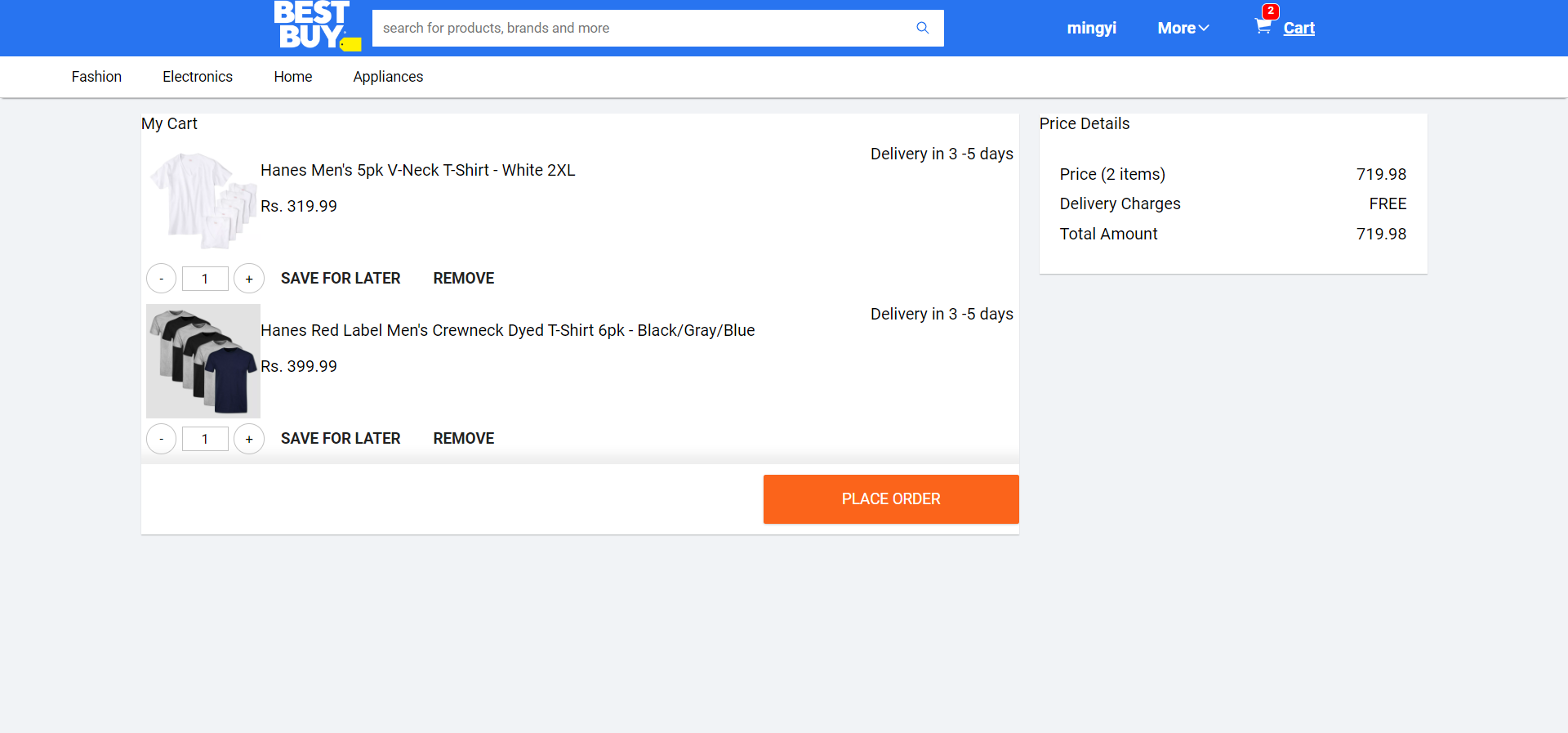Viewport: 1568px width, 733px height.
Task: Open the Fashion category menu
Action: (96, 77)
